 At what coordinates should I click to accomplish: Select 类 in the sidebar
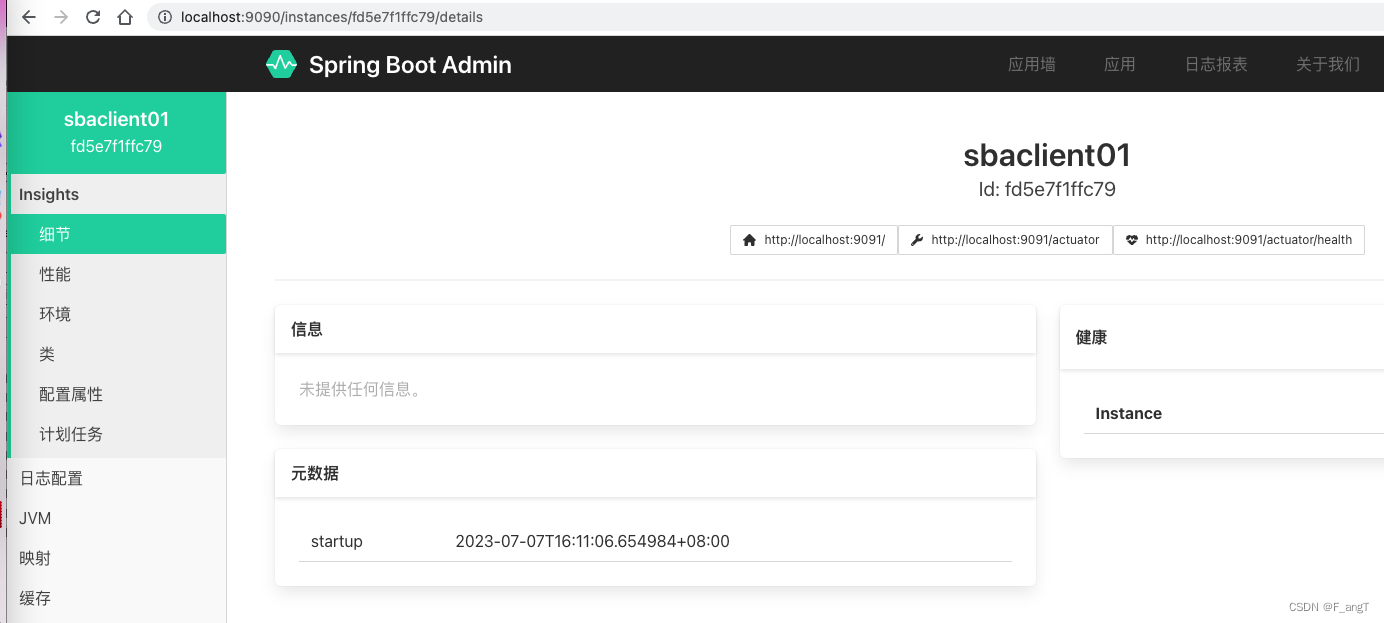point(117,354)
